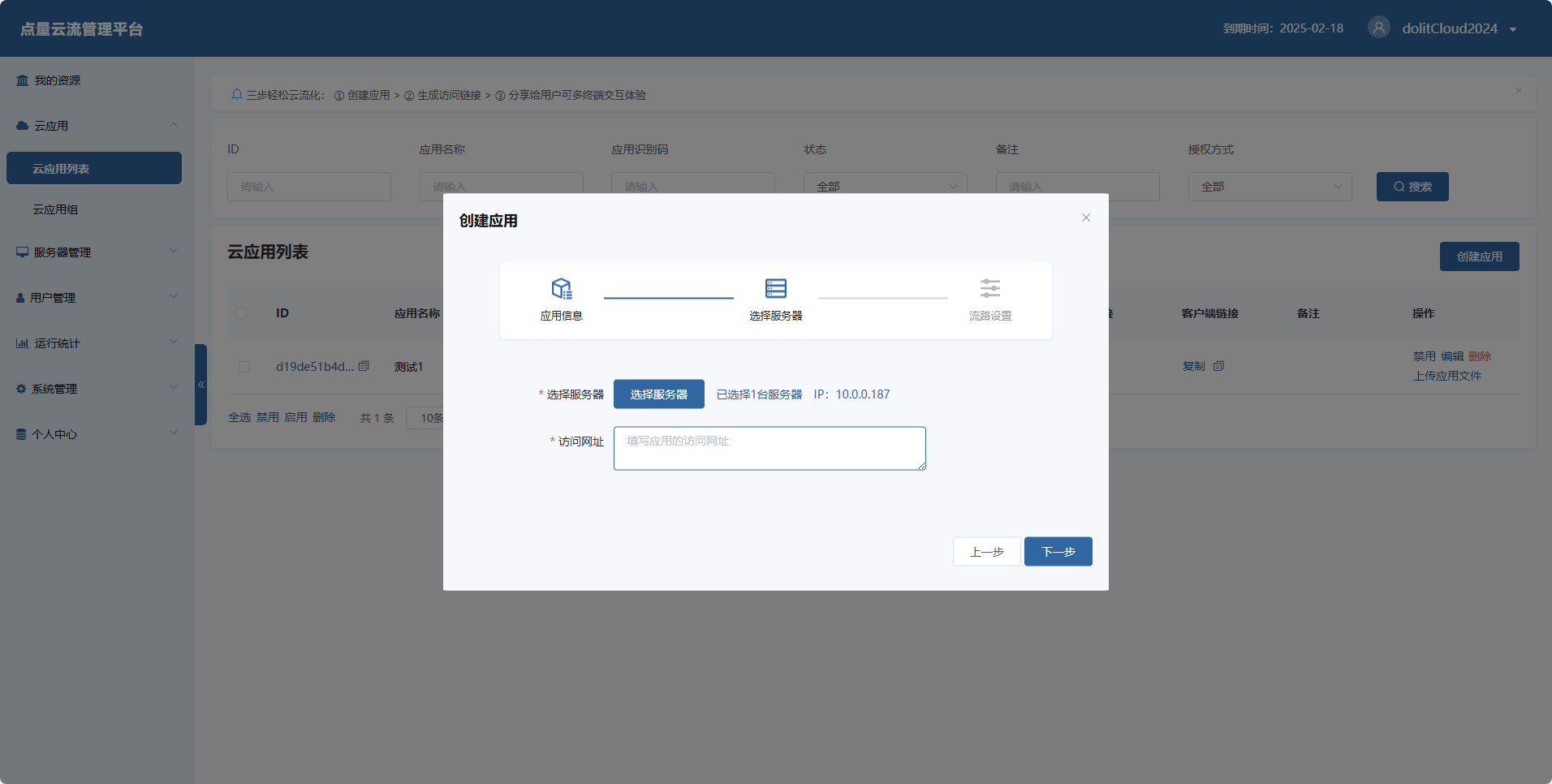Dismiss the three-step tip banner
Image resolution: width=1552 pixels, height=784 pixels.
click(x=1518, y=91)
